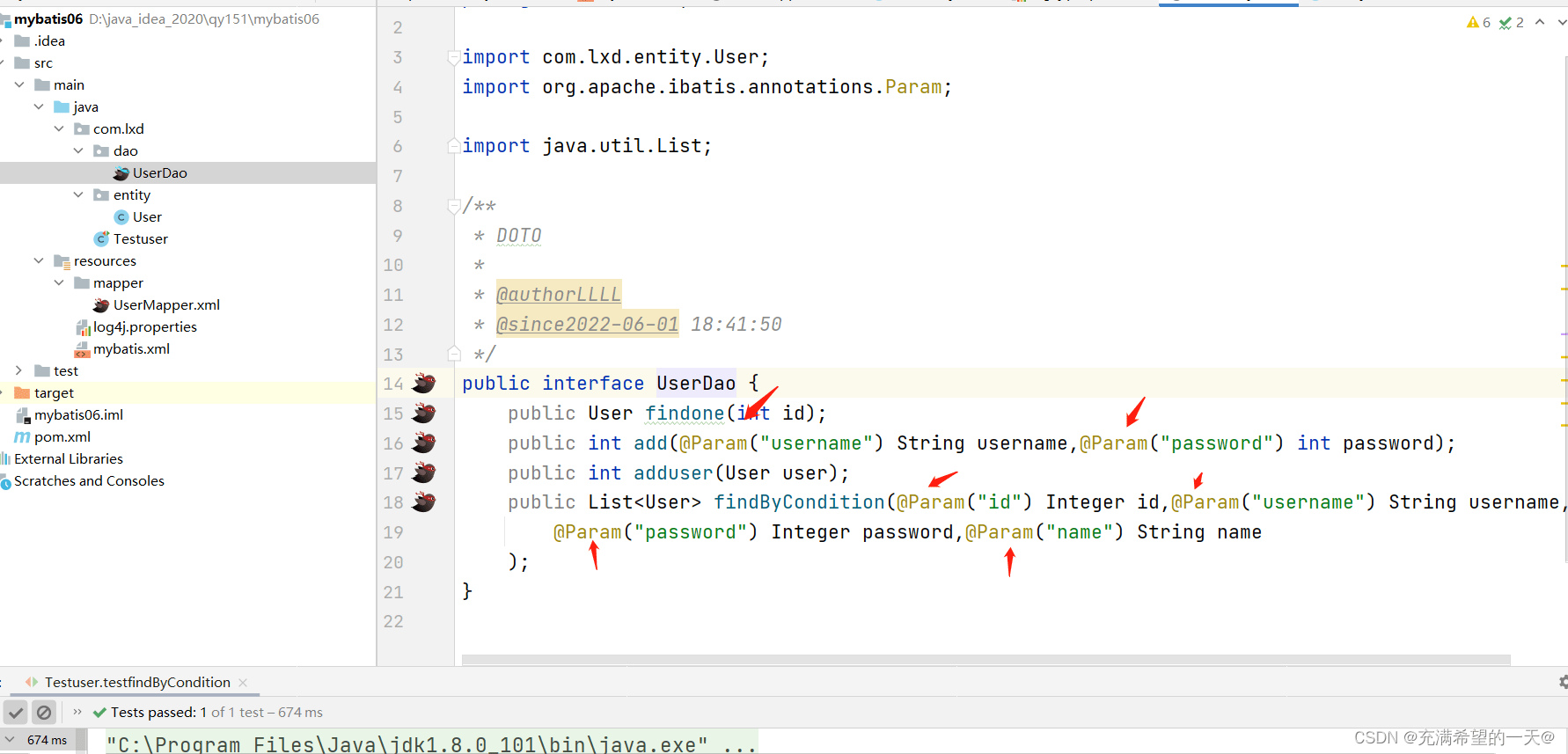
Task: Click the @authorLLLL Javadoc tag
Action: [559, 294]
